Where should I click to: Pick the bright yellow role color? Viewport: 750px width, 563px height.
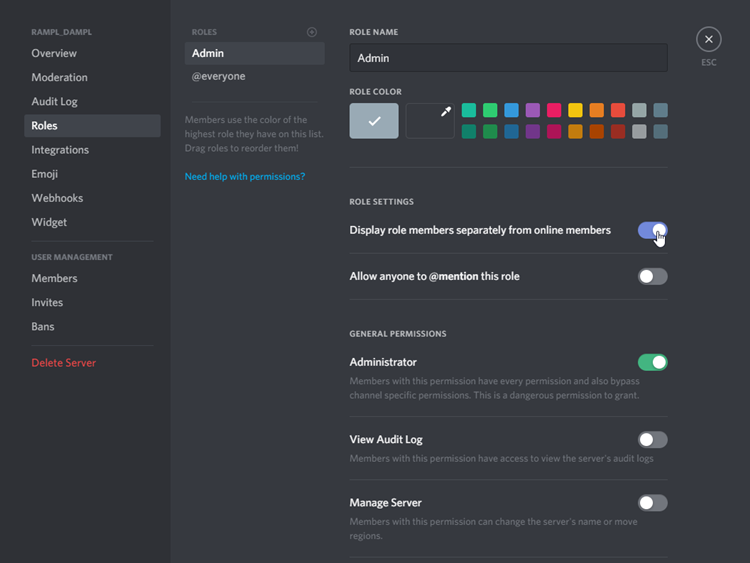575,110
